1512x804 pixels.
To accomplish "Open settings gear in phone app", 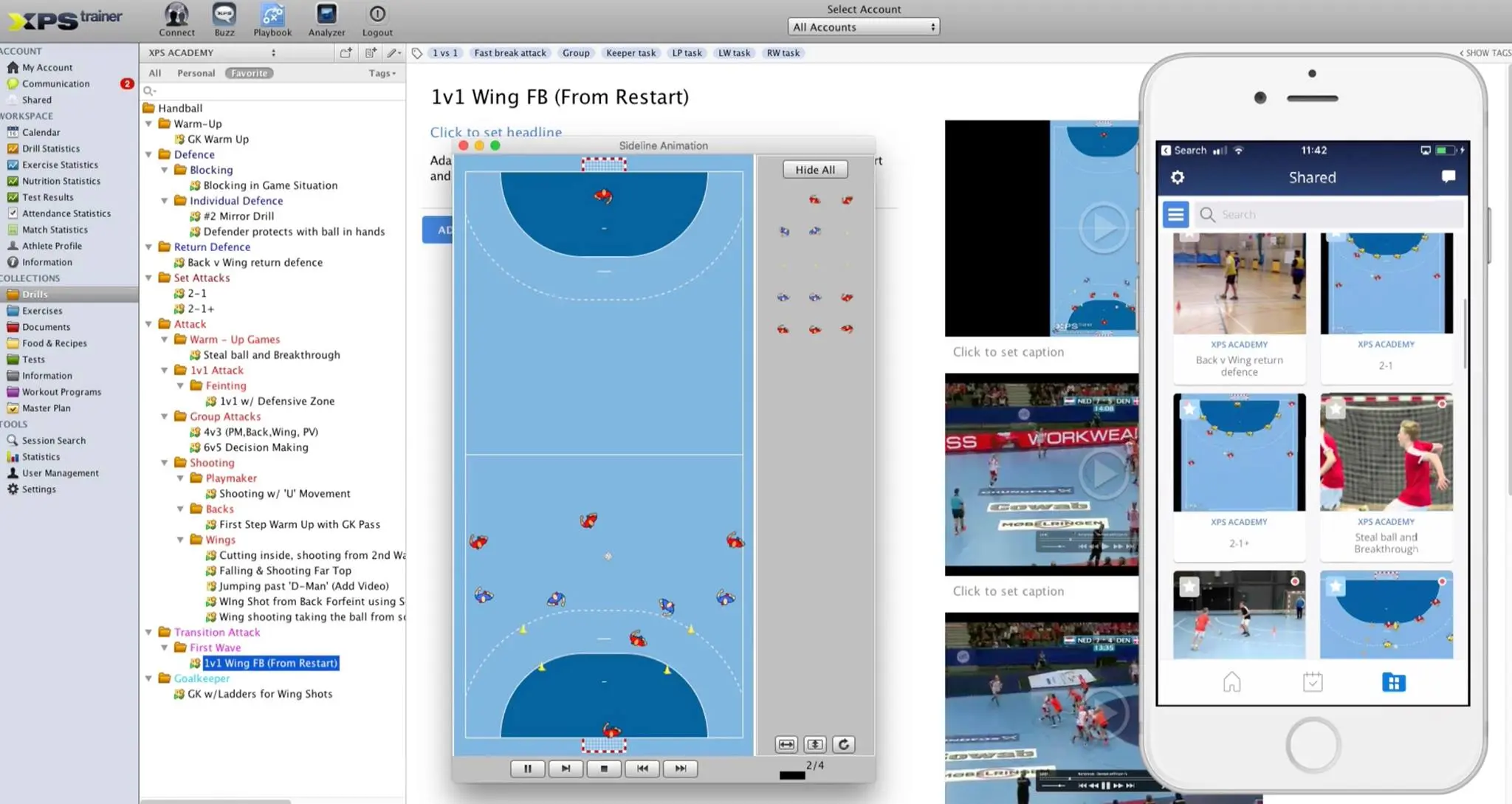I will tap(1178, 177).
